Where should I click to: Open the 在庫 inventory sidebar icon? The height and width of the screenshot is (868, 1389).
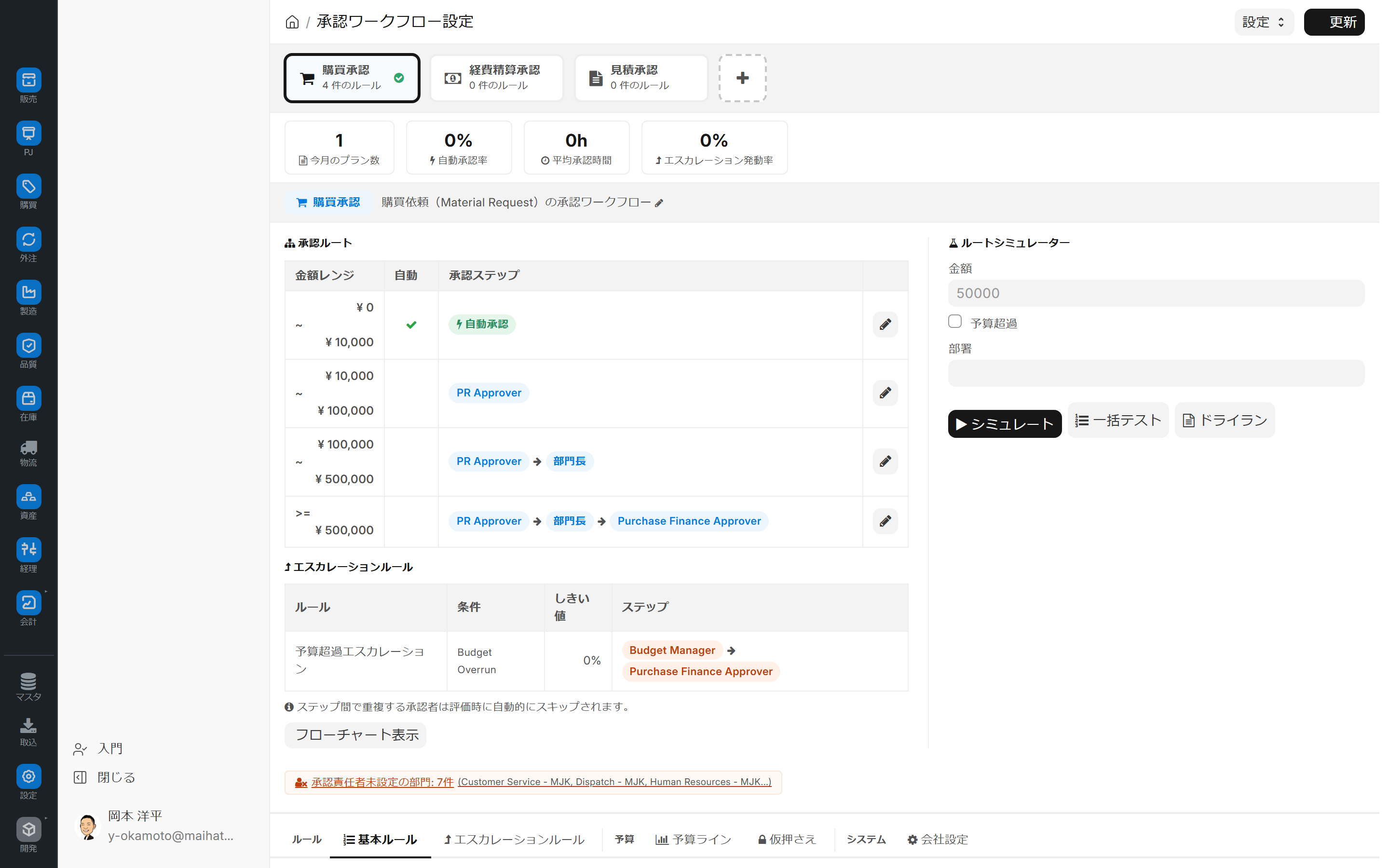coord(28,399)
